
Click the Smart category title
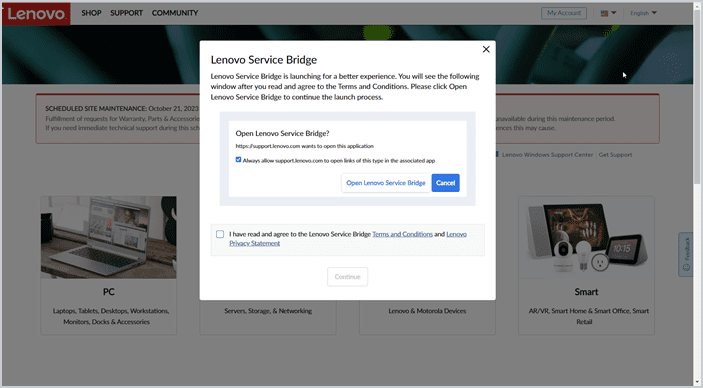[586, 292]
